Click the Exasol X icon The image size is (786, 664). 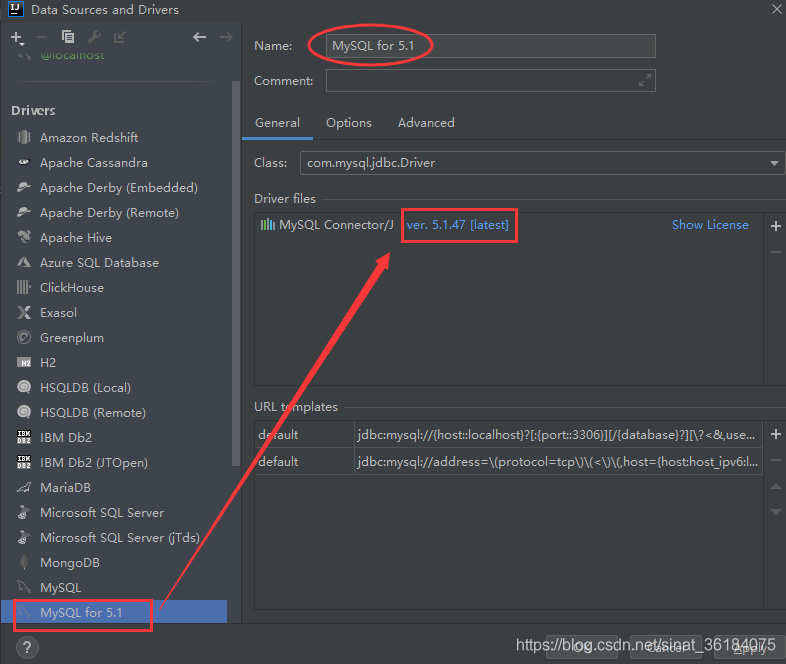(24, 312)
